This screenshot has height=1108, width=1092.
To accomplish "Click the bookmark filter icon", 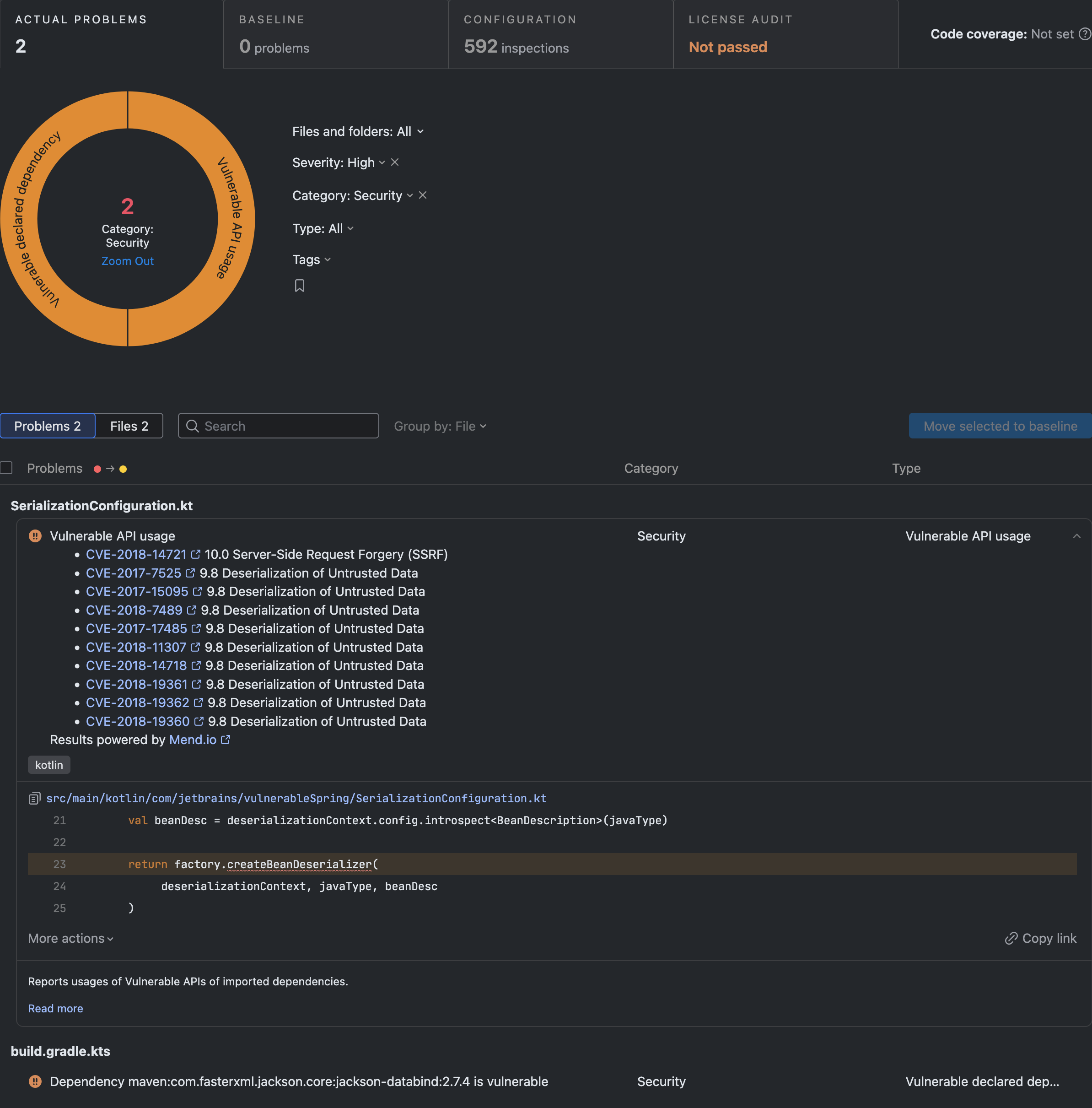I will point(299,286).
